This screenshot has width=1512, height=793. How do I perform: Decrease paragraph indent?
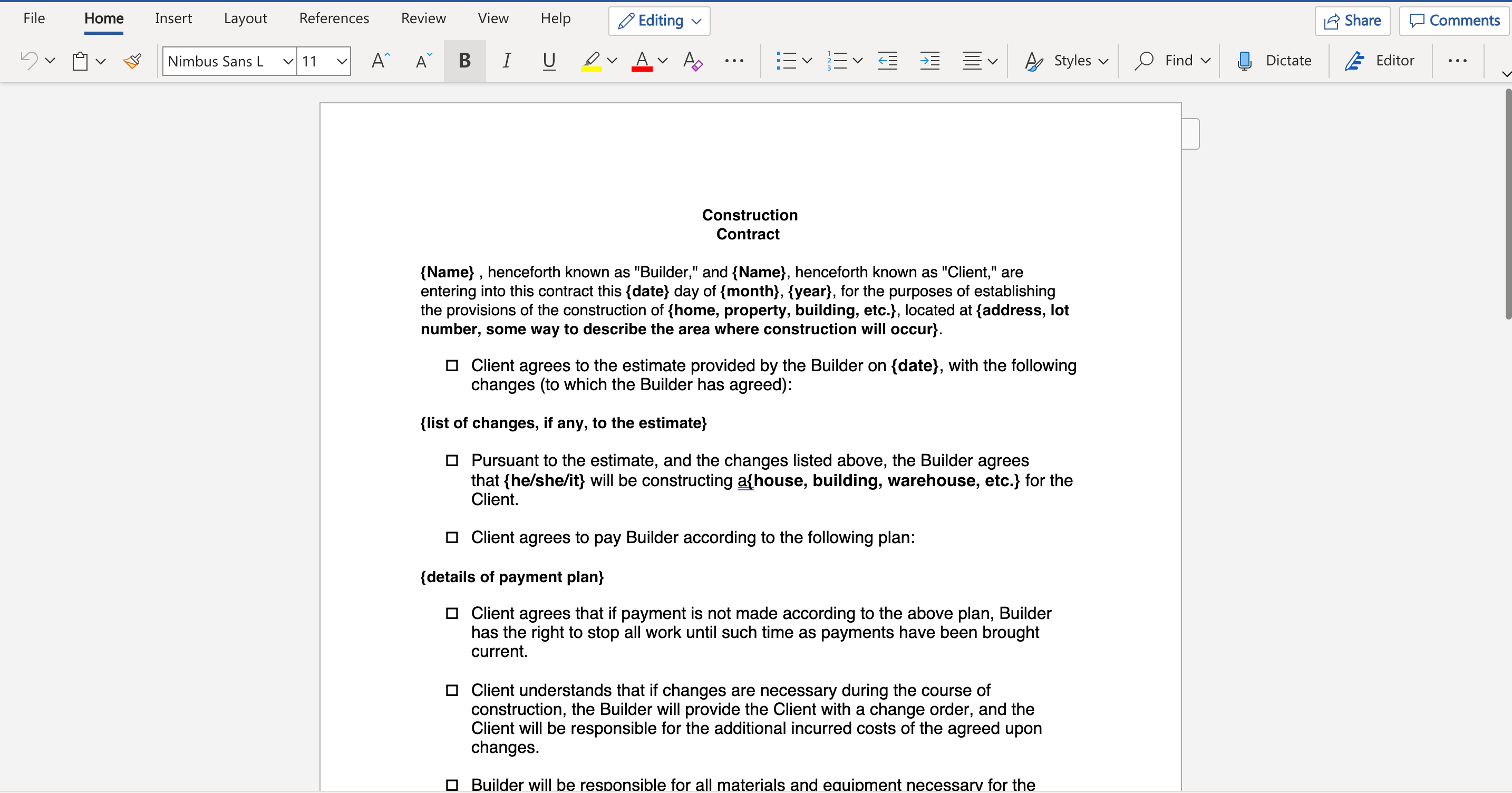tap(887, 61)
